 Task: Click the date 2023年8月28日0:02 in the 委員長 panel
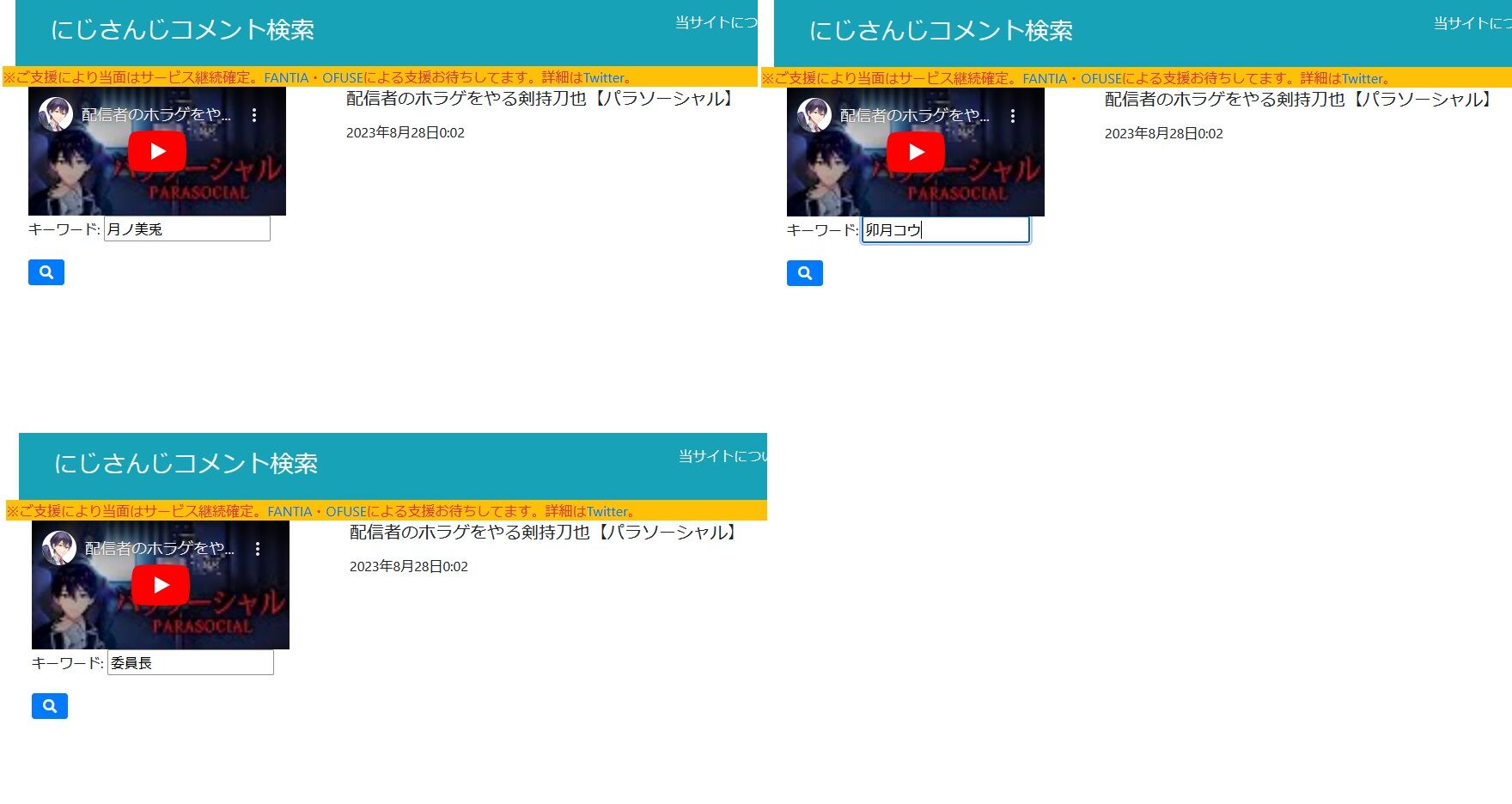tap(409, 567)
